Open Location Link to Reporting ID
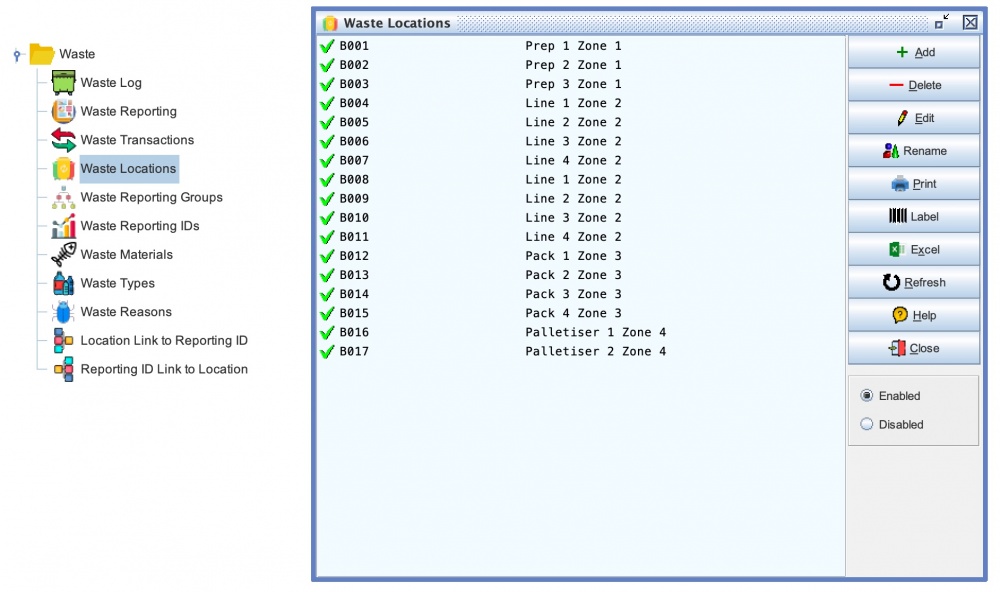1000x592 pixels. click(164, 340)
